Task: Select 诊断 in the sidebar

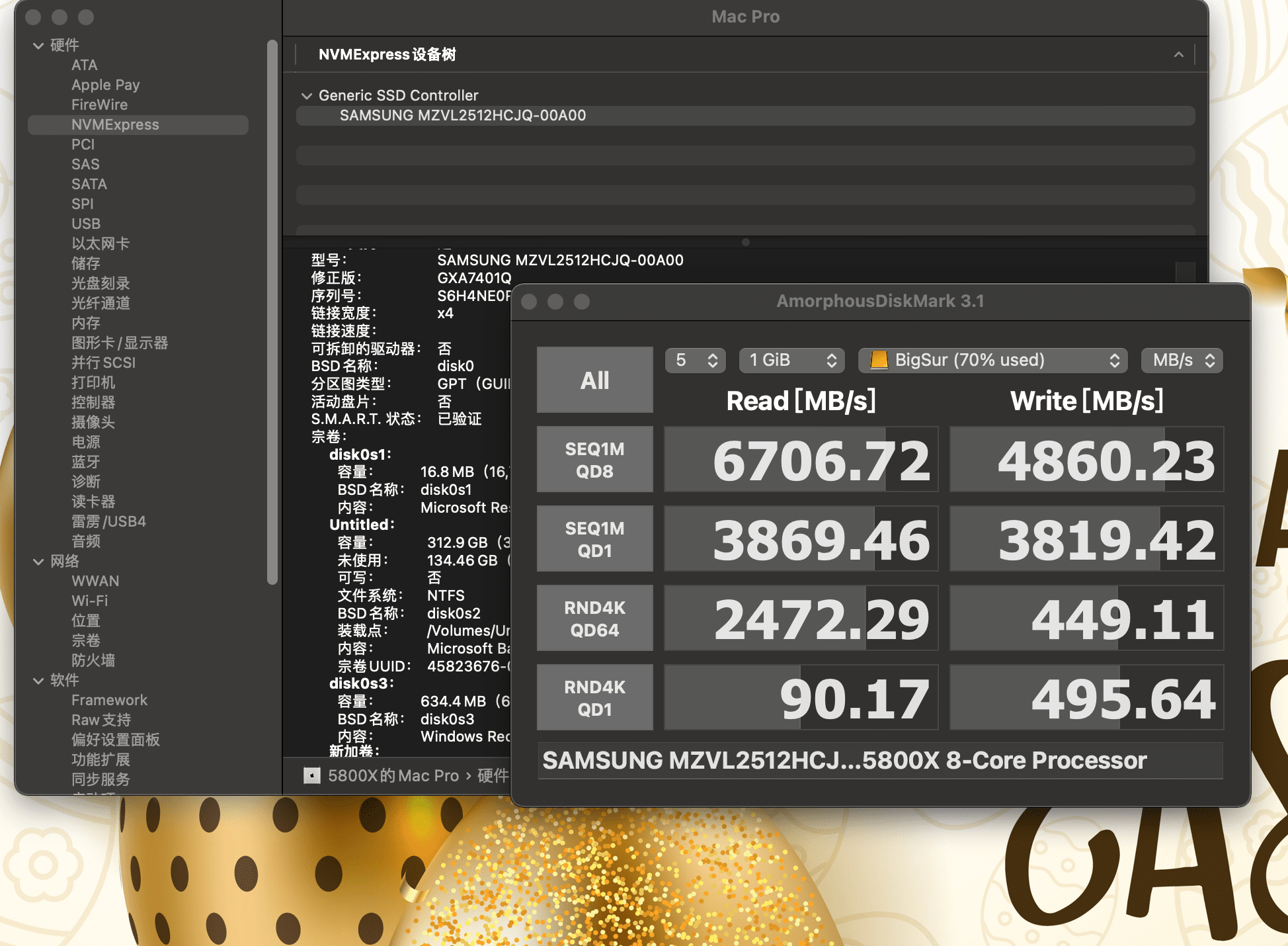Action: (x=86, y=482)
